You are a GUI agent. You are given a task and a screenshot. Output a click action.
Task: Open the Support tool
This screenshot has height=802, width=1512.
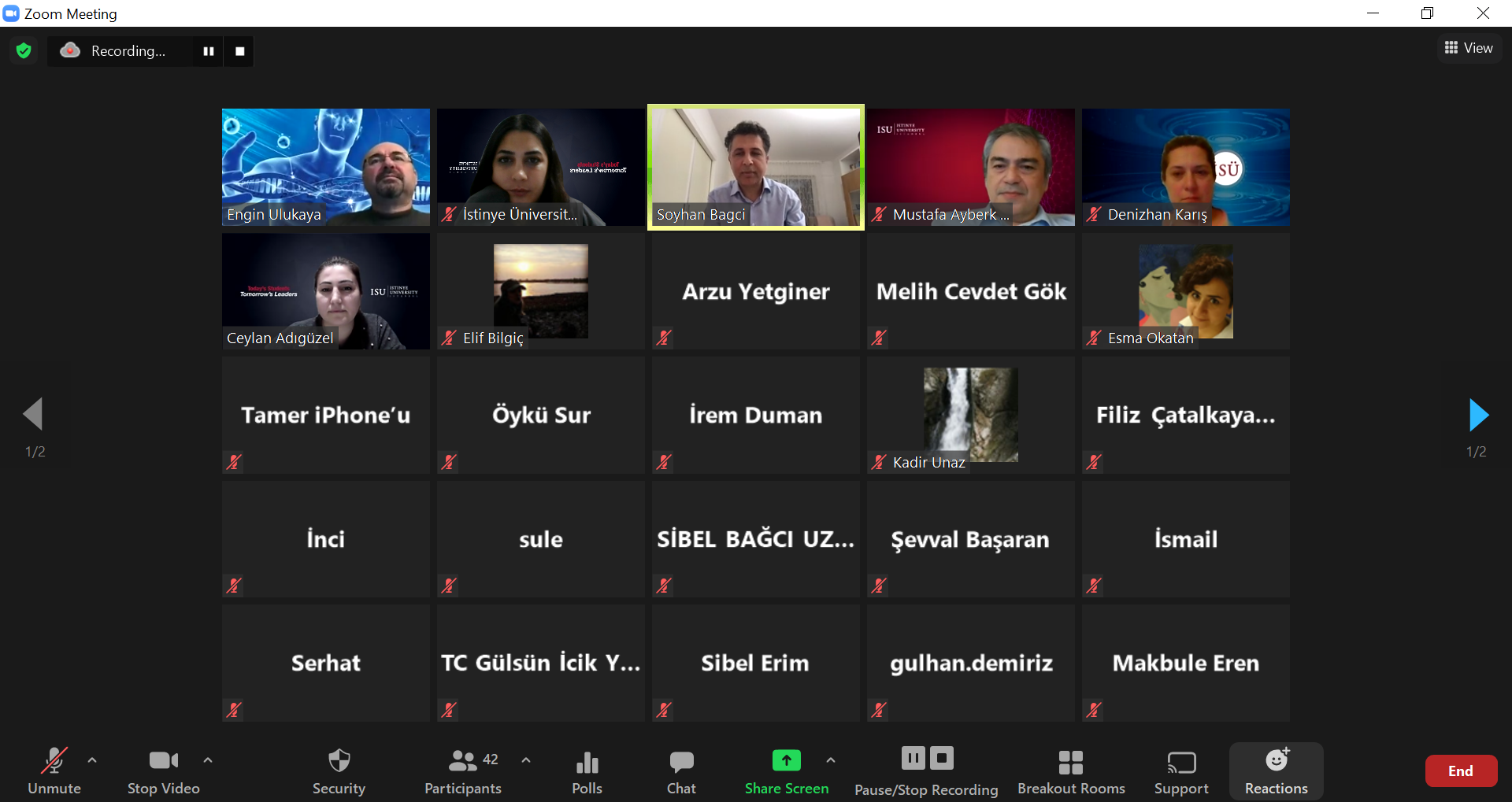1180,771
